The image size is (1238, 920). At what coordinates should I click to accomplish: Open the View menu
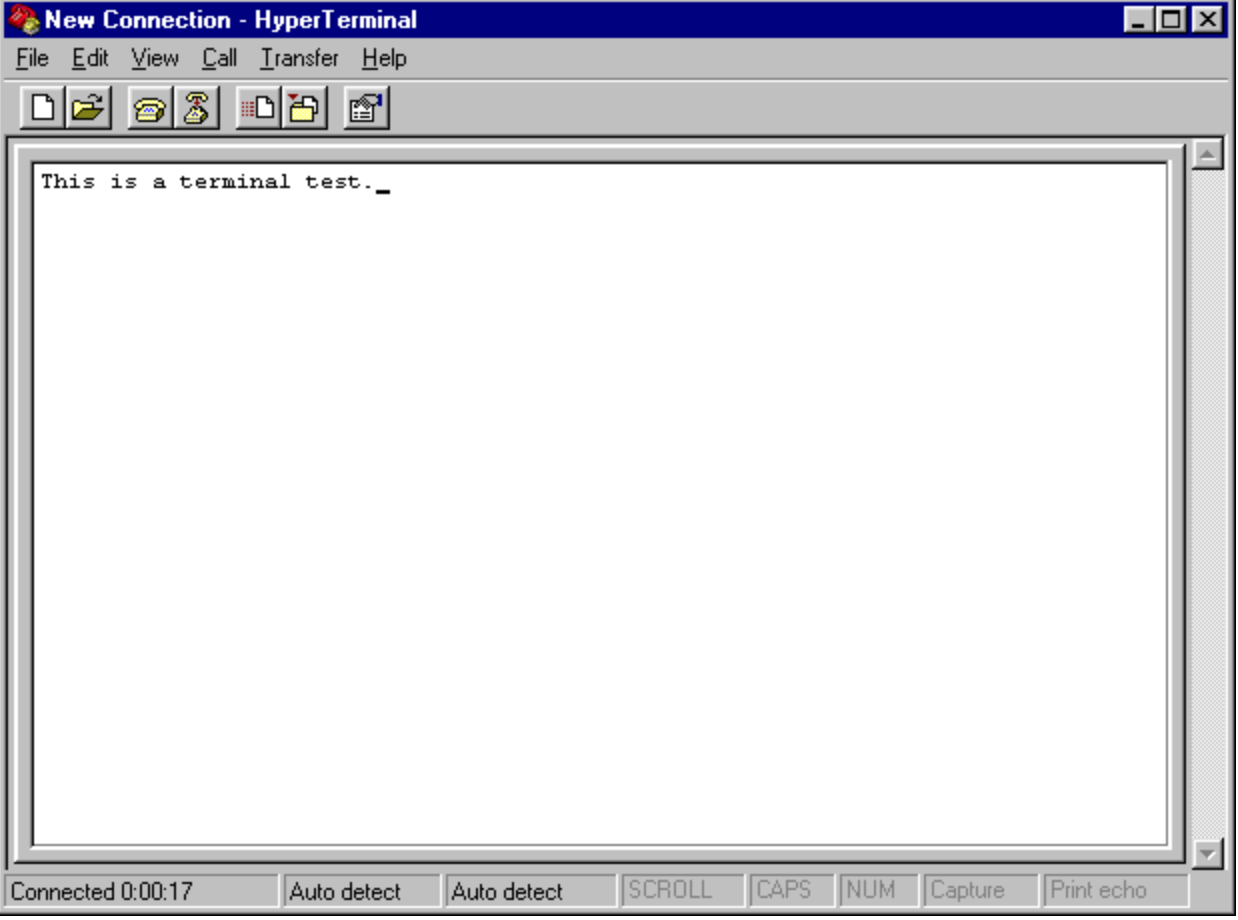pos(155,58)
